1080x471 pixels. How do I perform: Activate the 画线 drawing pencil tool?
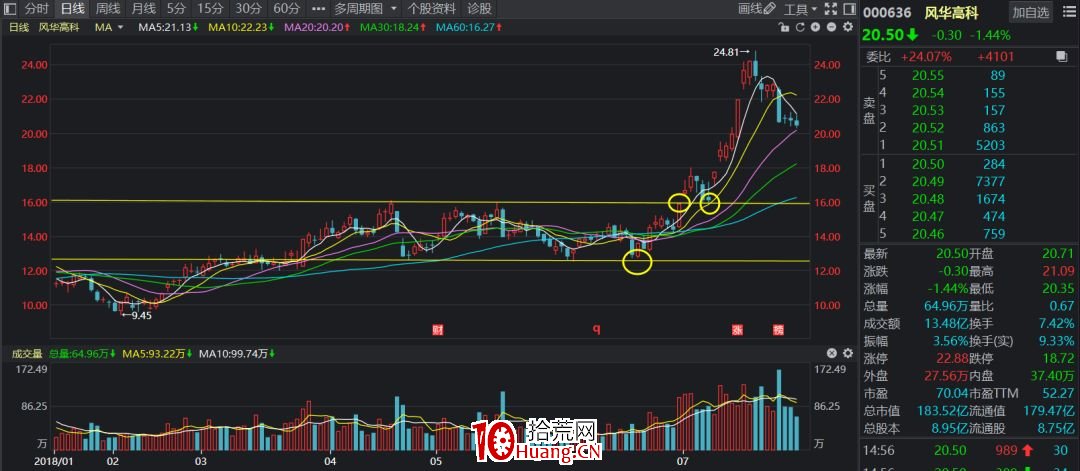[x=757, y=9]
